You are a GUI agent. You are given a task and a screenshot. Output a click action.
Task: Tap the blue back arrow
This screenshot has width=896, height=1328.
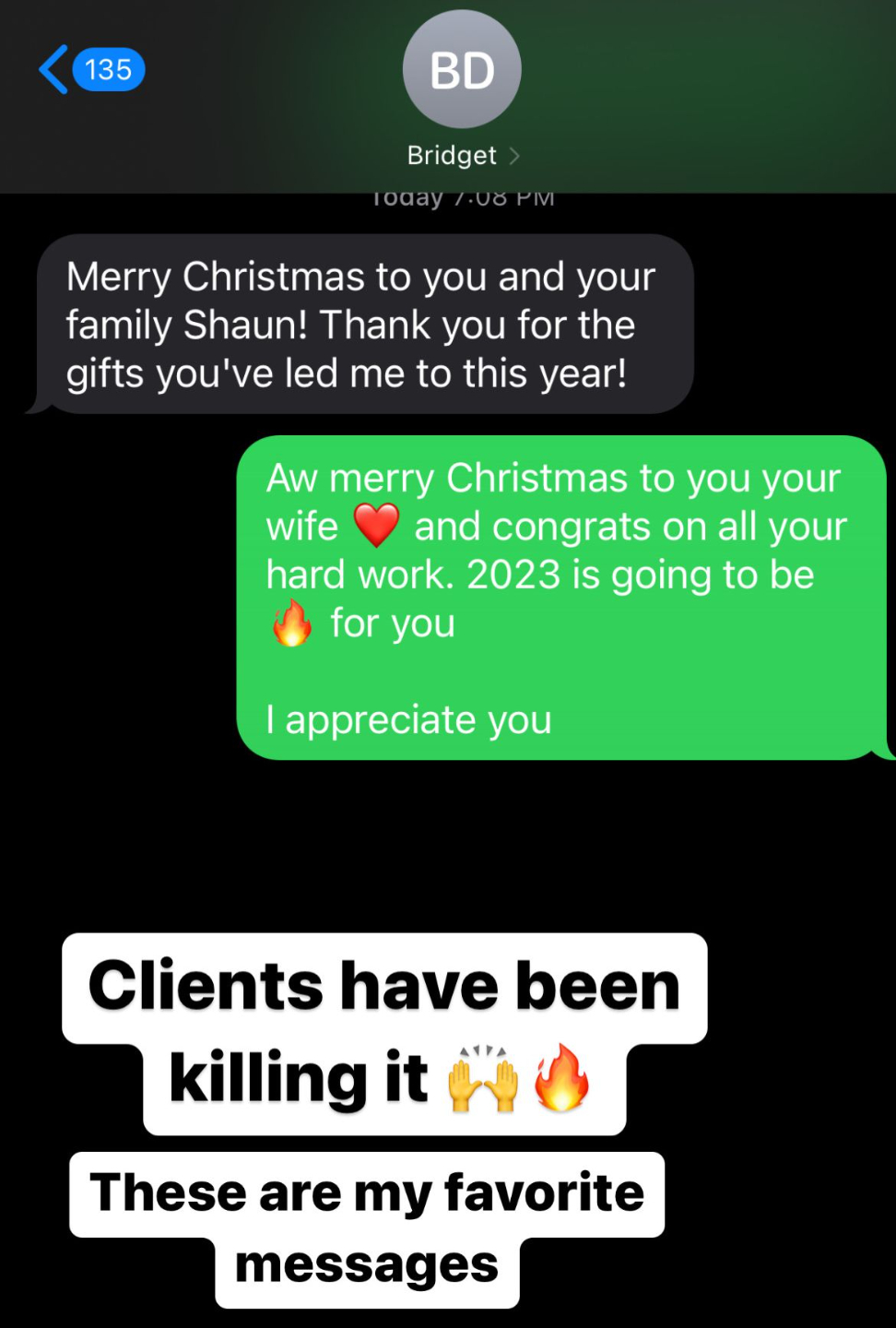[53, 69]
